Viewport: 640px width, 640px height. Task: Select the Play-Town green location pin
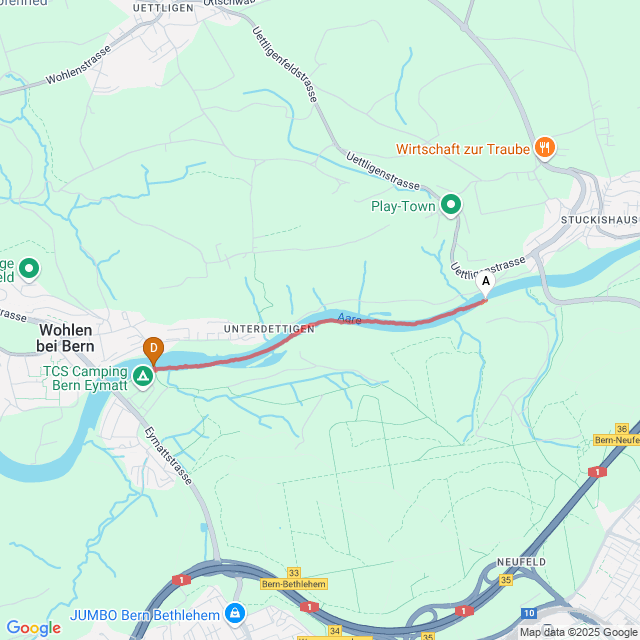pyautogui.click(x=451, y=205)
